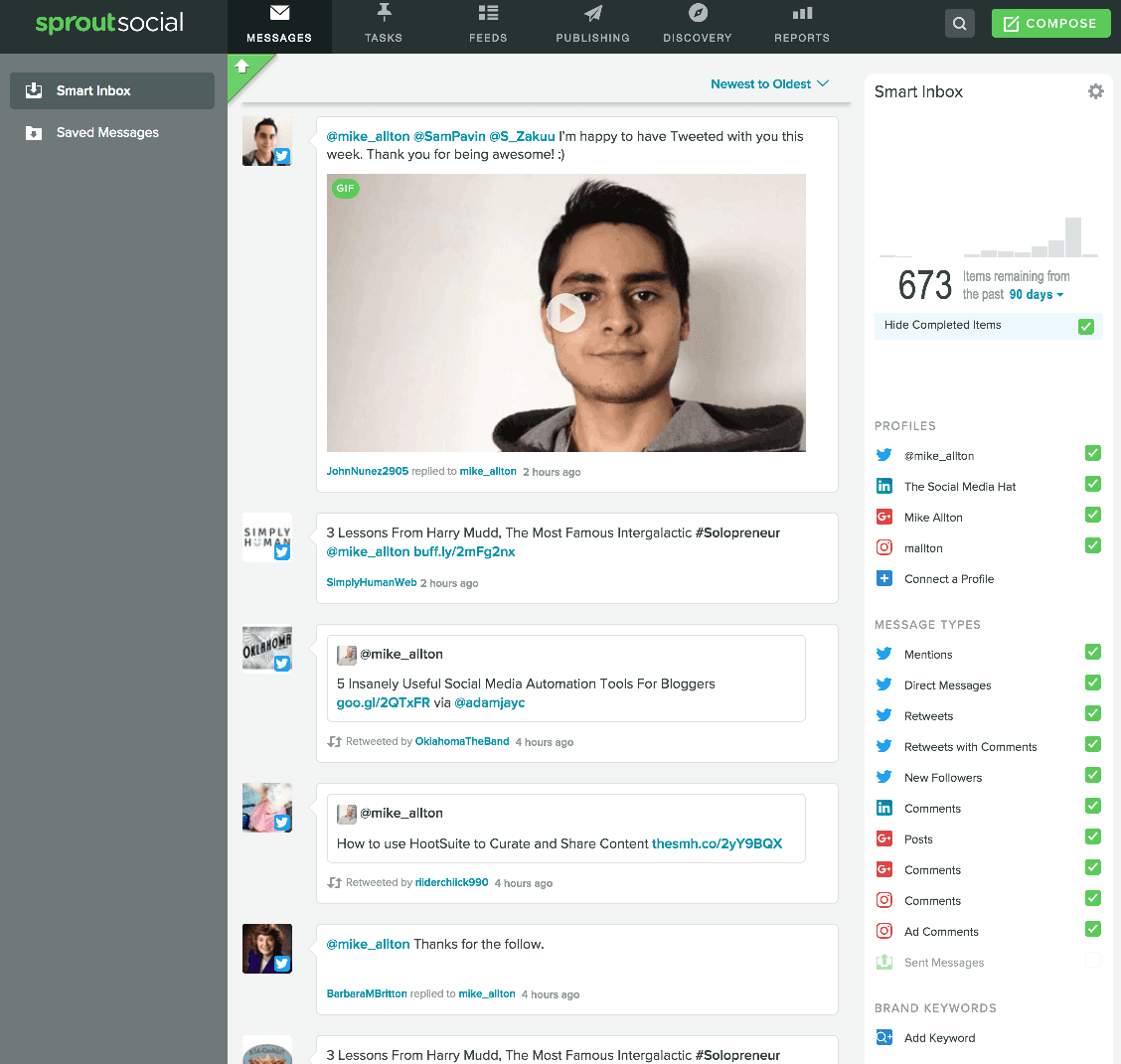
Task: Enable the Sent Messages checkbox
Action: 1093,960
